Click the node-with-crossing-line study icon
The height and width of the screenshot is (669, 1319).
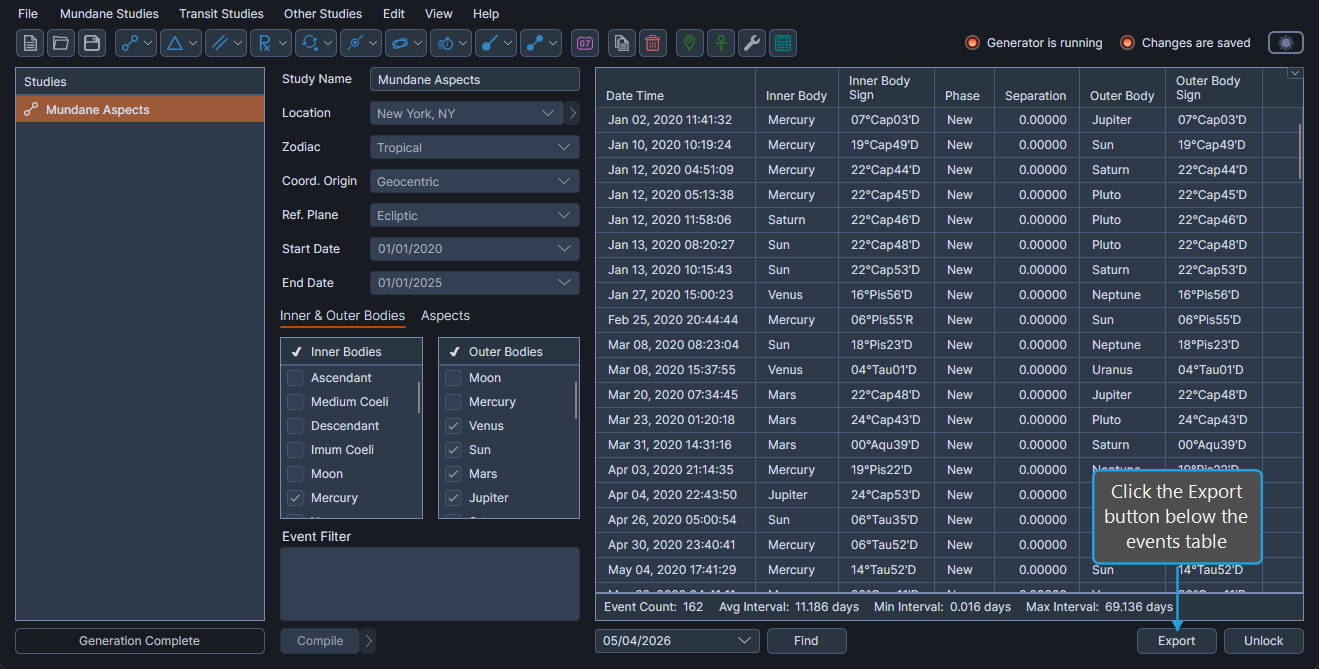pos(354,43)
